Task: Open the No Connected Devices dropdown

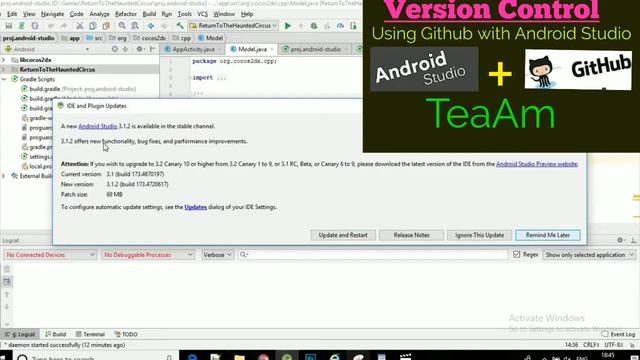Action: 50,255
